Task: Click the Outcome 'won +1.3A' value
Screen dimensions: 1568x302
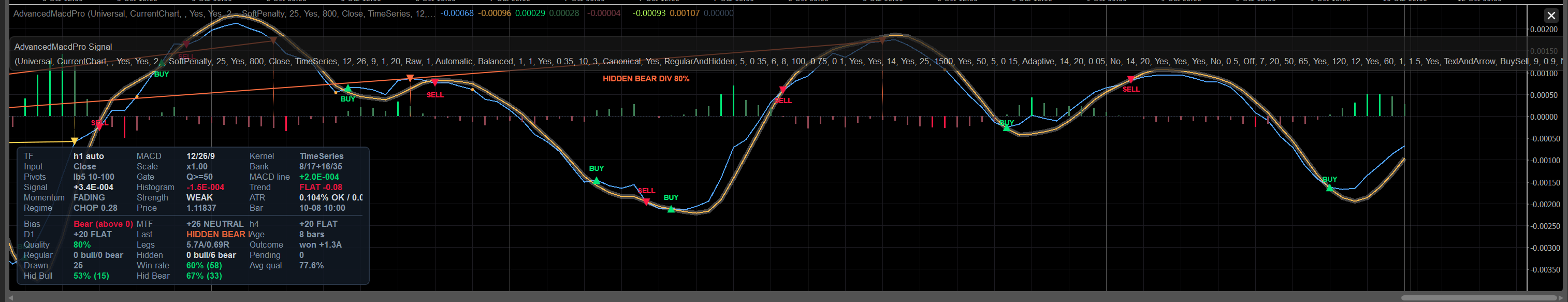Action: click(321, 245)
